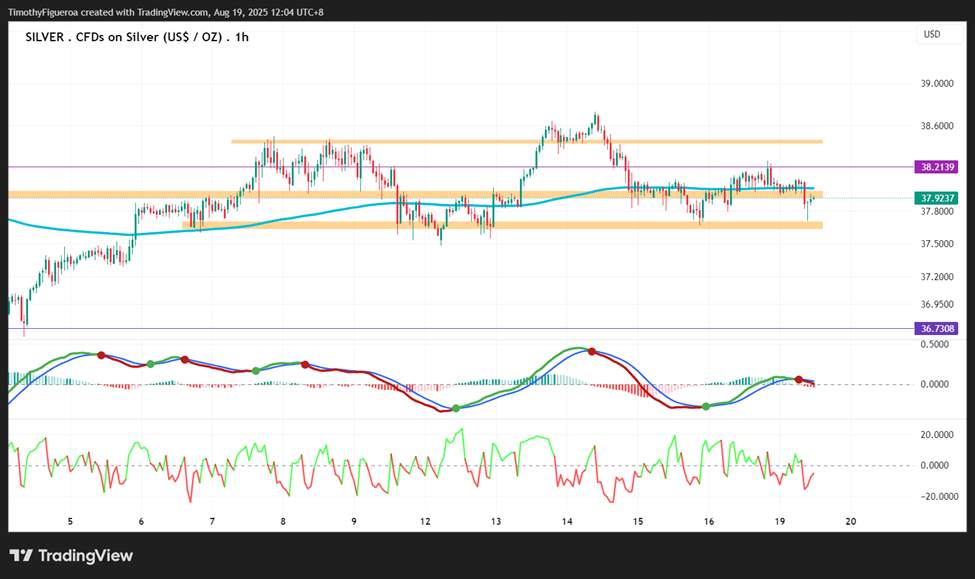The image size is (975, 579).
Task: Click the 38.6000 price axis value
Action: [x=937, y=126]
